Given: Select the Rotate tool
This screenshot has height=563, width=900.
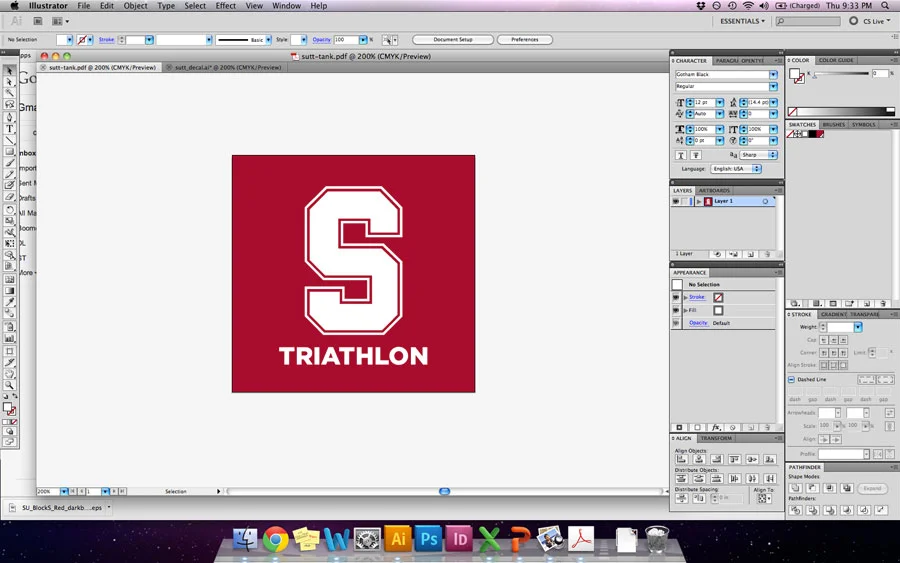Looking at the screenshot, I should (x=9, y=209).
